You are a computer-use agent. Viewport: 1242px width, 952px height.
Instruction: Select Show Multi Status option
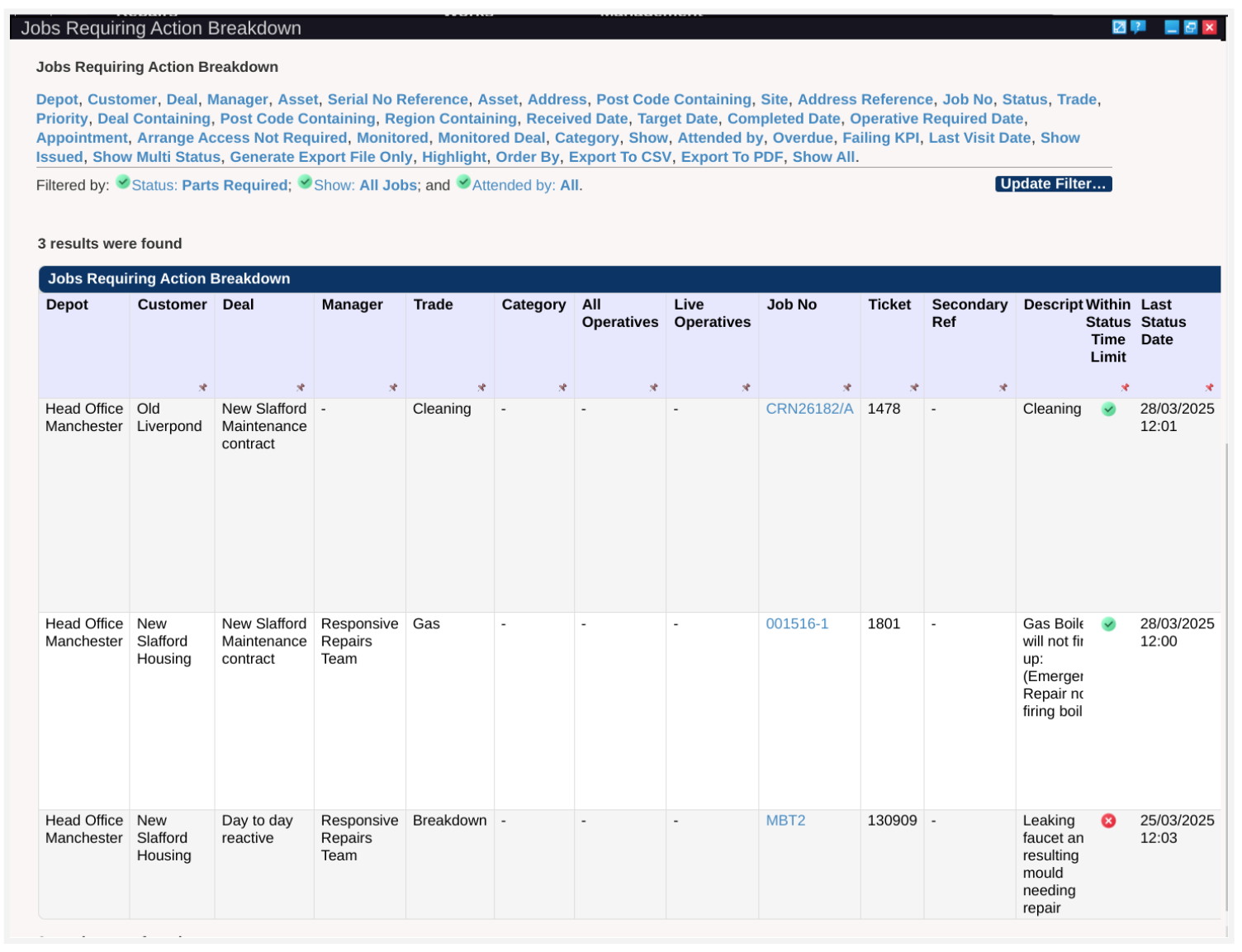coord(157,157)
